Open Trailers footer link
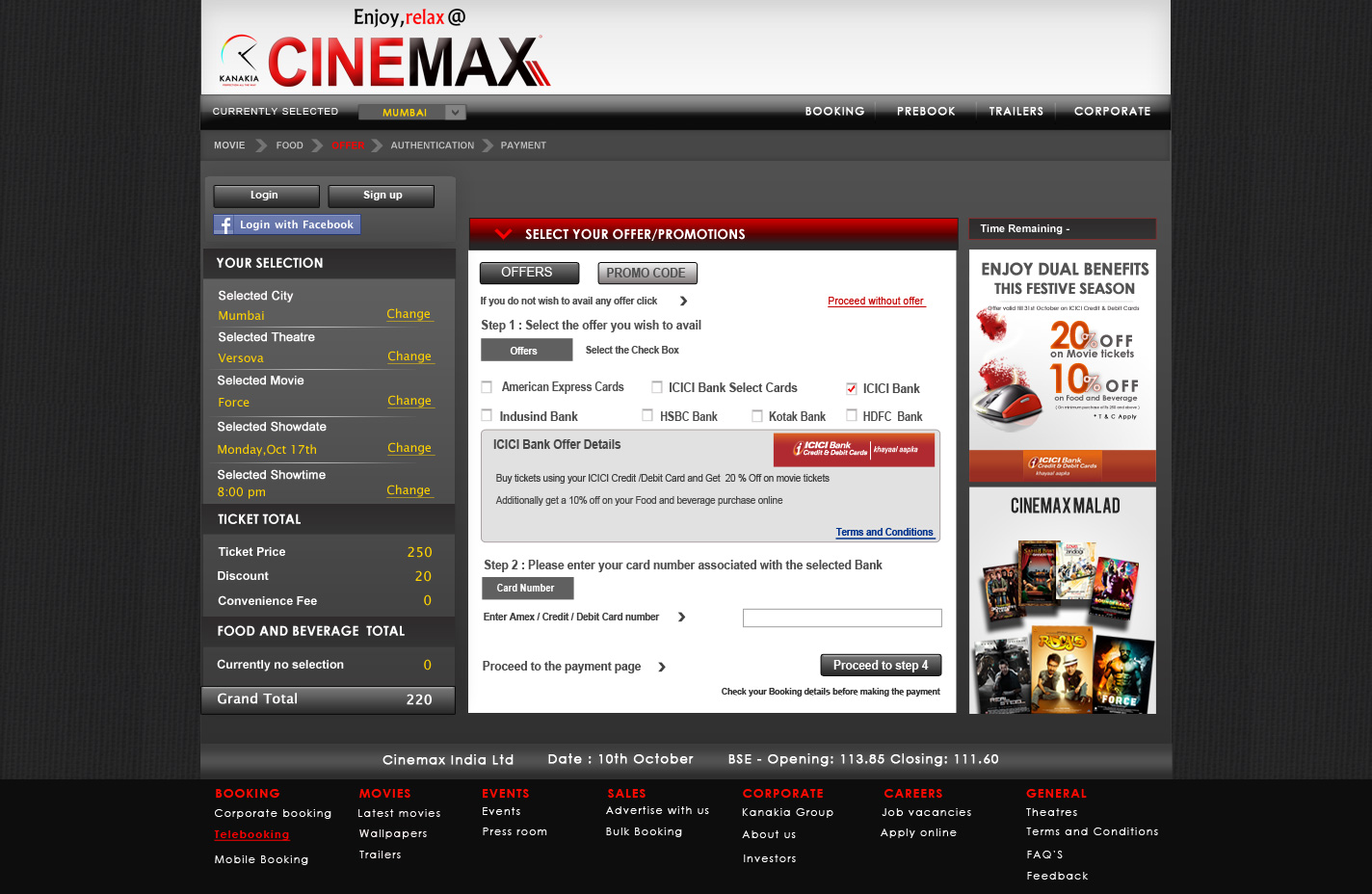1372x894 pixels. click(x=380, y=855)
